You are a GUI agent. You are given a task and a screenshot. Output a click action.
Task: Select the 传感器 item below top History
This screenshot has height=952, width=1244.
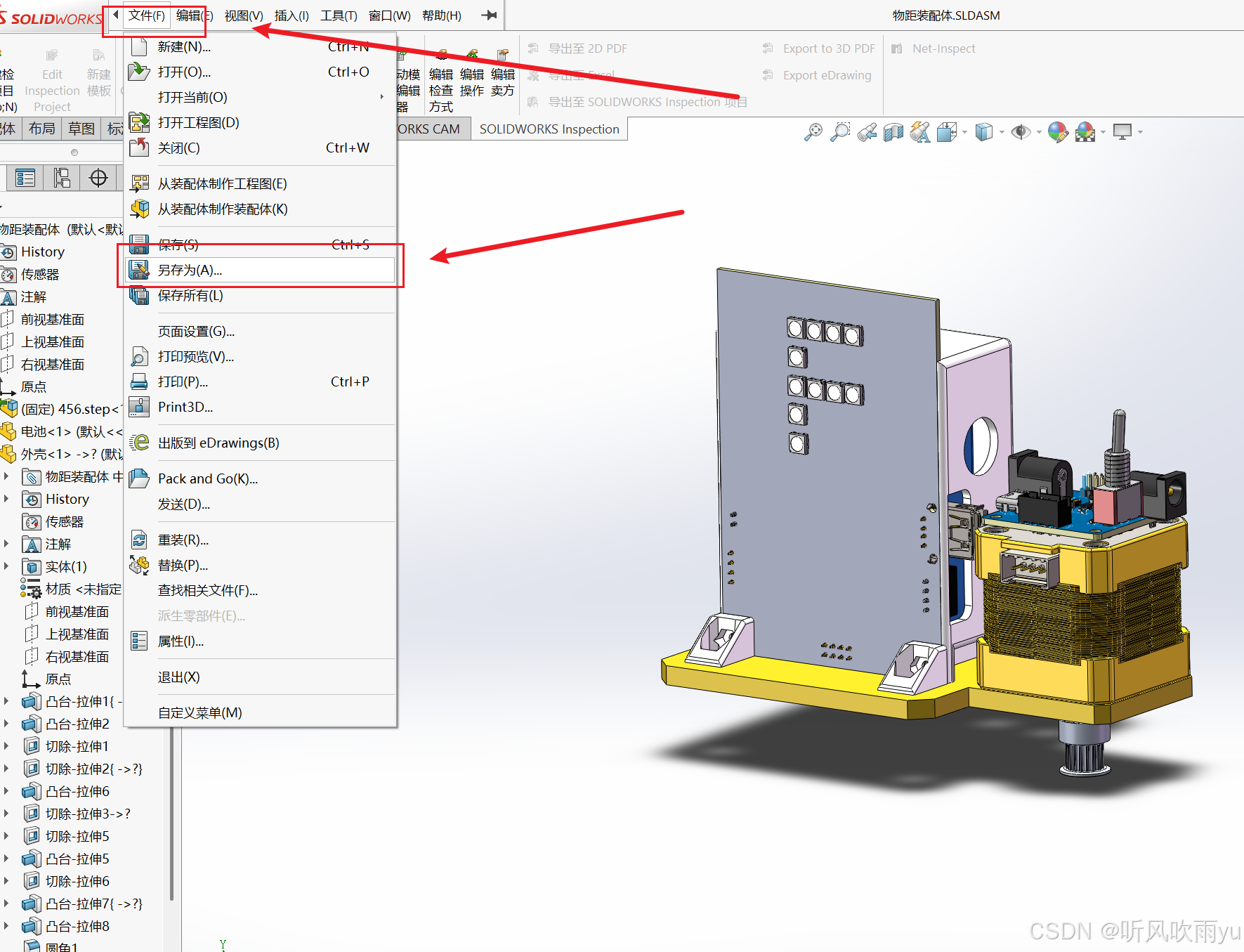coord(40,275)
